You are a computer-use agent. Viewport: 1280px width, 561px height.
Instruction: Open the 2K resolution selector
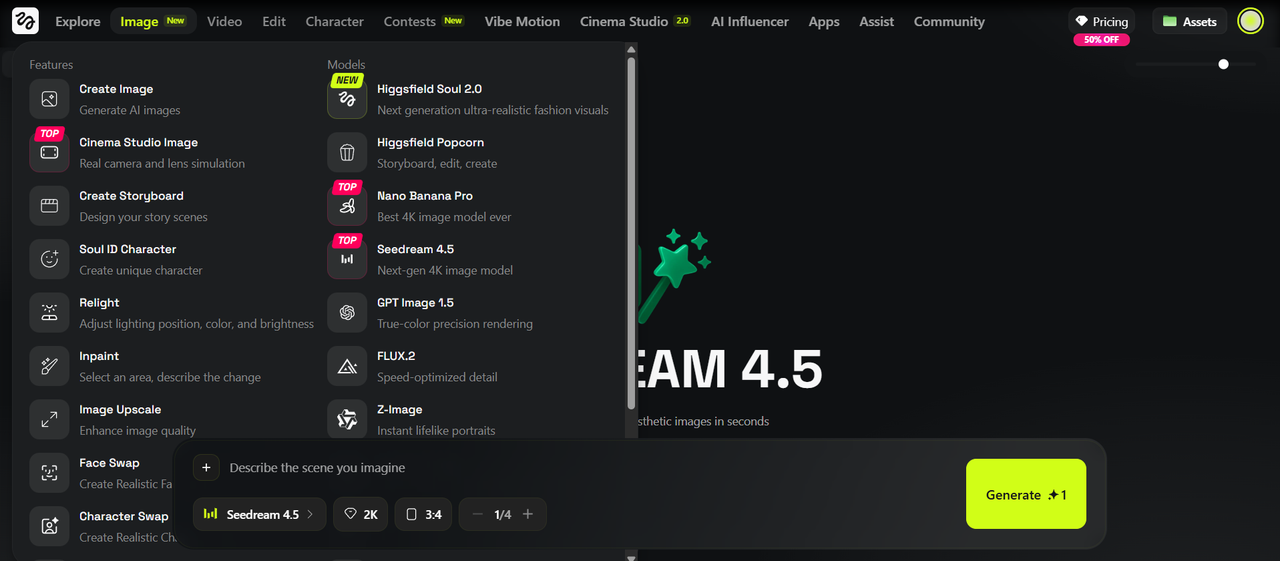coord(361,514)
